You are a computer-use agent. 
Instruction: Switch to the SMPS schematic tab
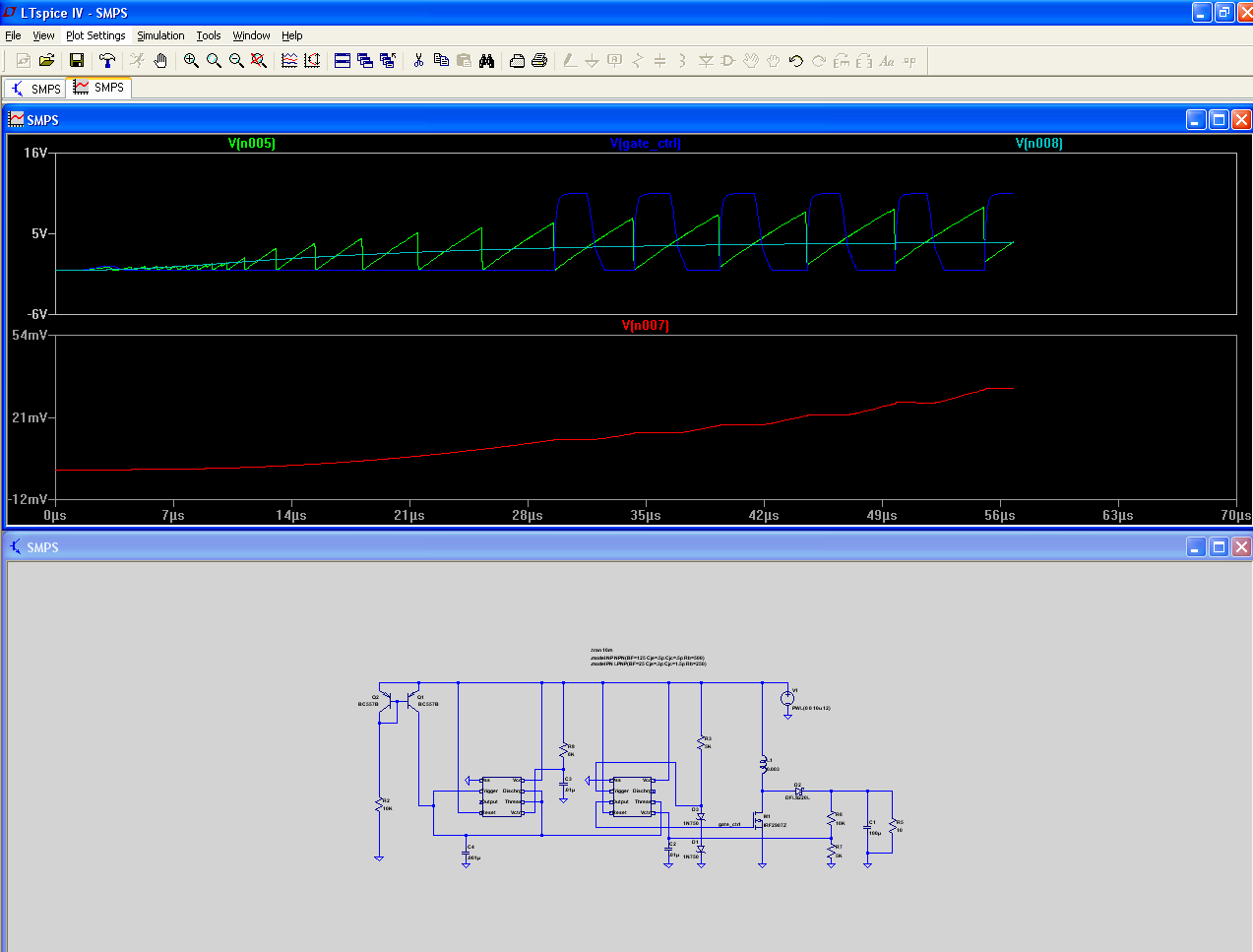(x=35, y=89)
